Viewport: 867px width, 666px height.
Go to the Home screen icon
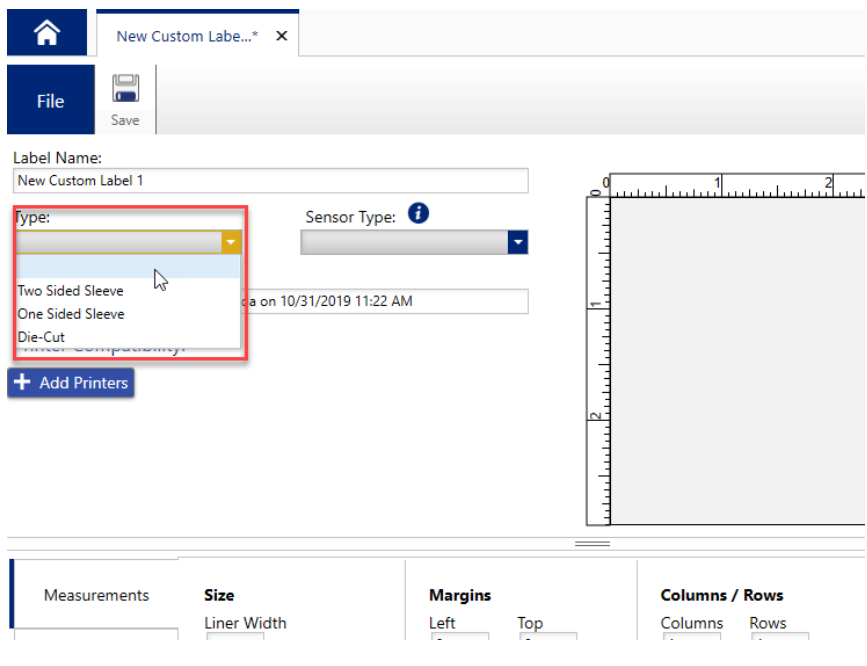click(x=46, y=33)
